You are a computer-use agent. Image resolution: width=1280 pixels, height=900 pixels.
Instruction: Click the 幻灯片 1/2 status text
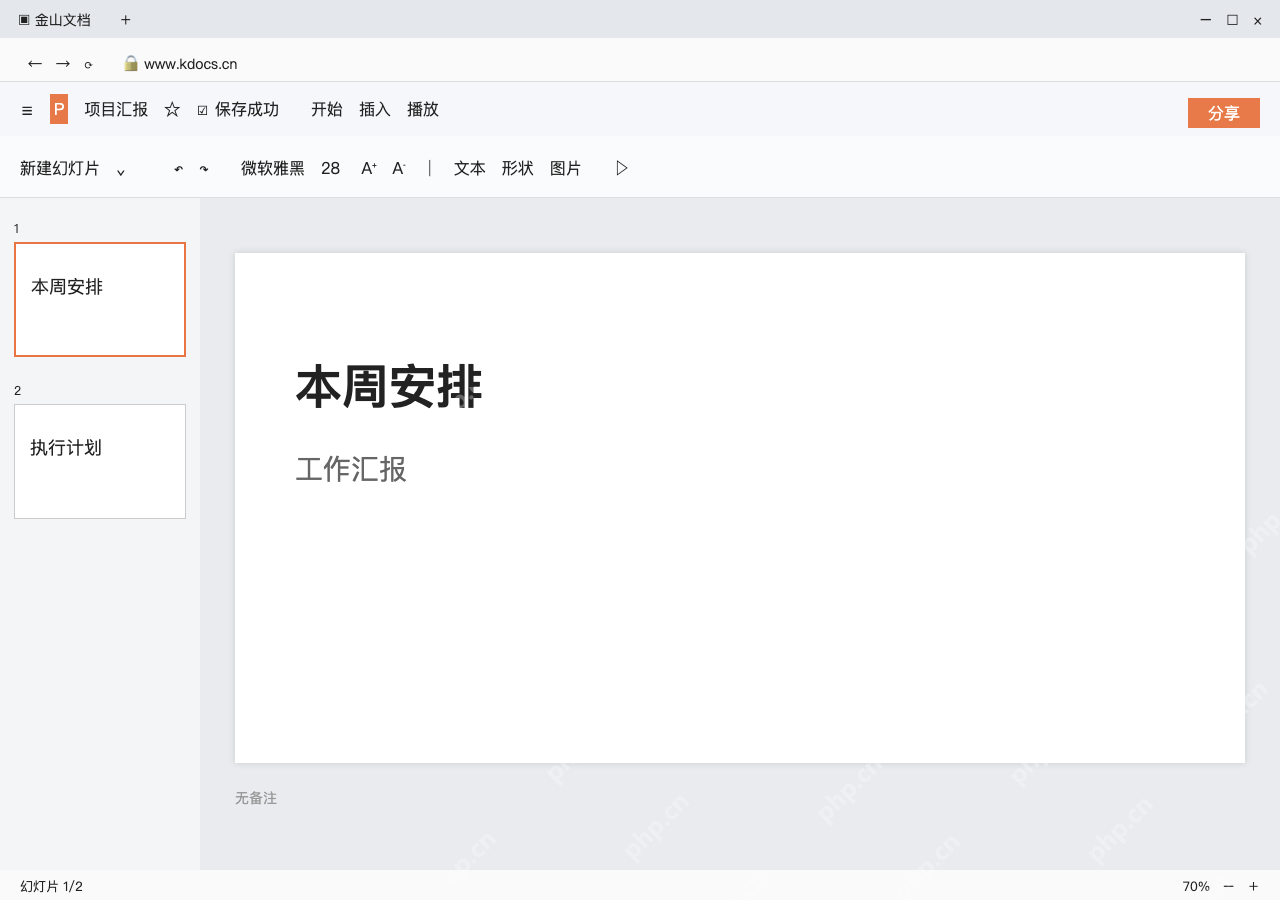(x=52, y=886)
